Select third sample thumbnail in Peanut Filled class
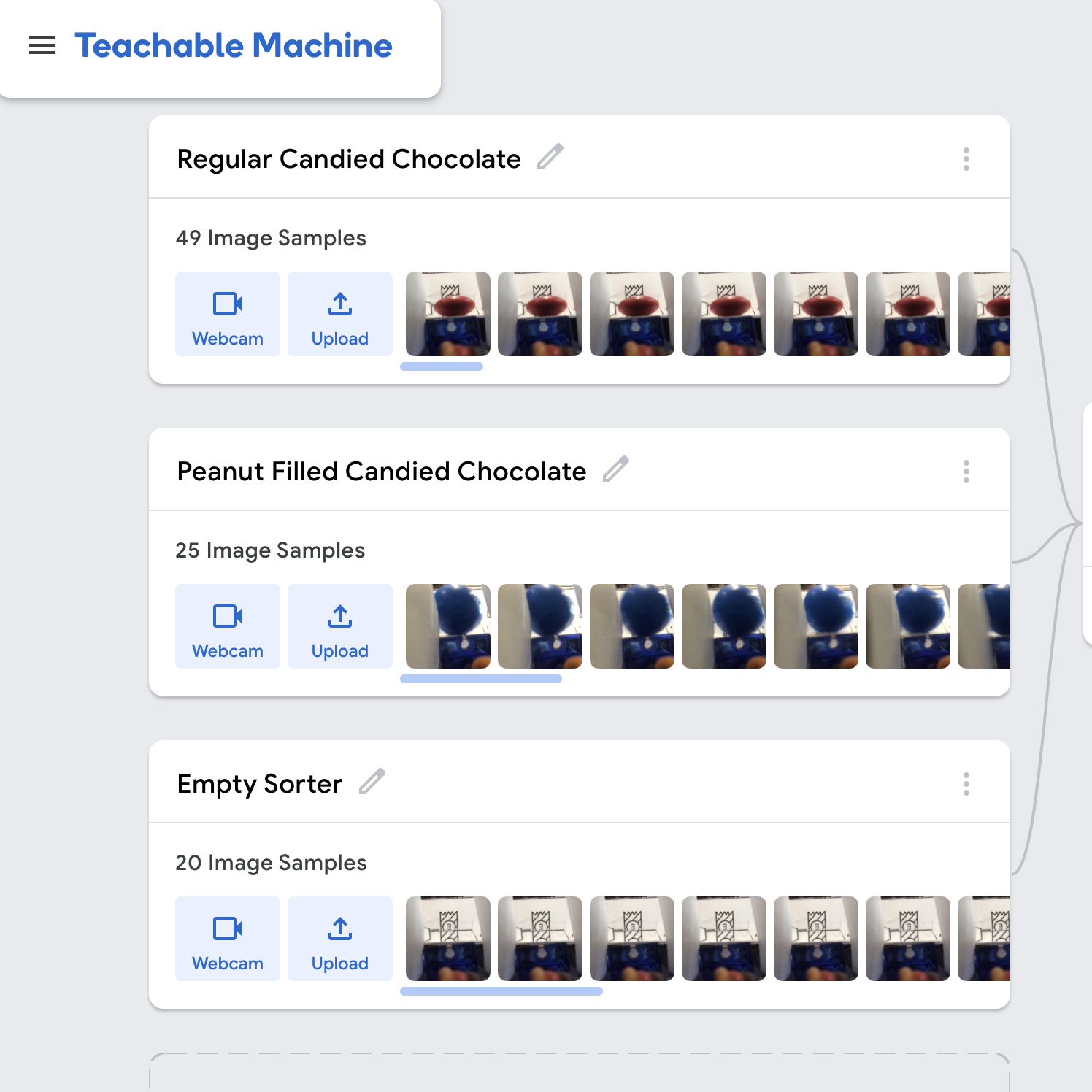The height and width of the screenshot is (1092, 1092). (632, 626)
